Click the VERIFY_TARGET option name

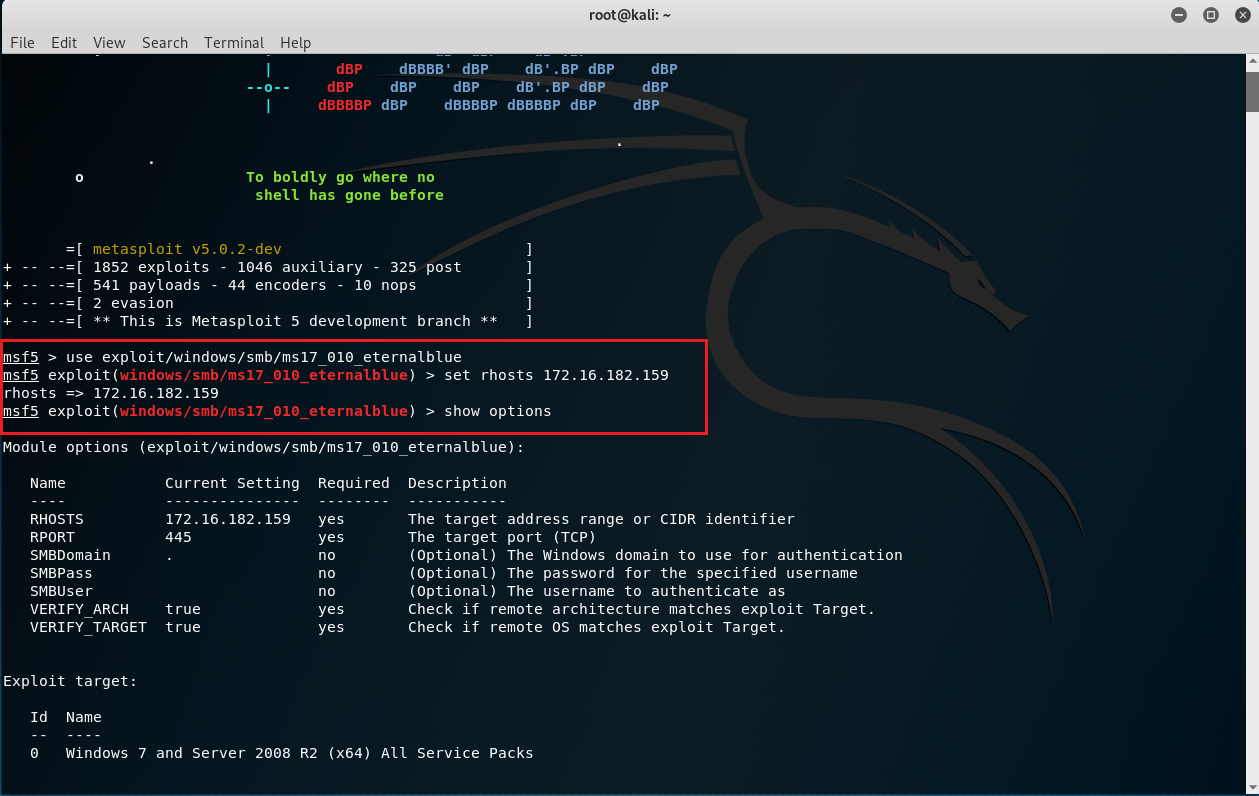[88, 627]
